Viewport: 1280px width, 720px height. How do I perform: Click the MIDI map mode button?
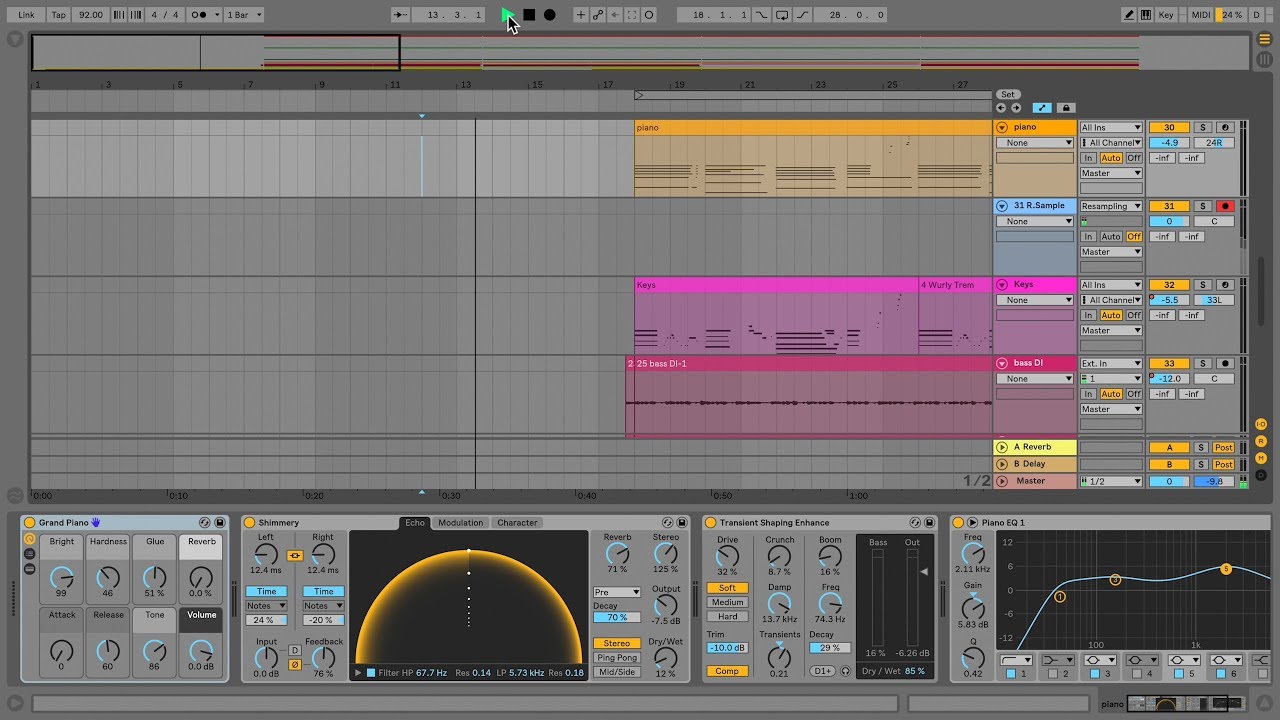coord(1201,15)
